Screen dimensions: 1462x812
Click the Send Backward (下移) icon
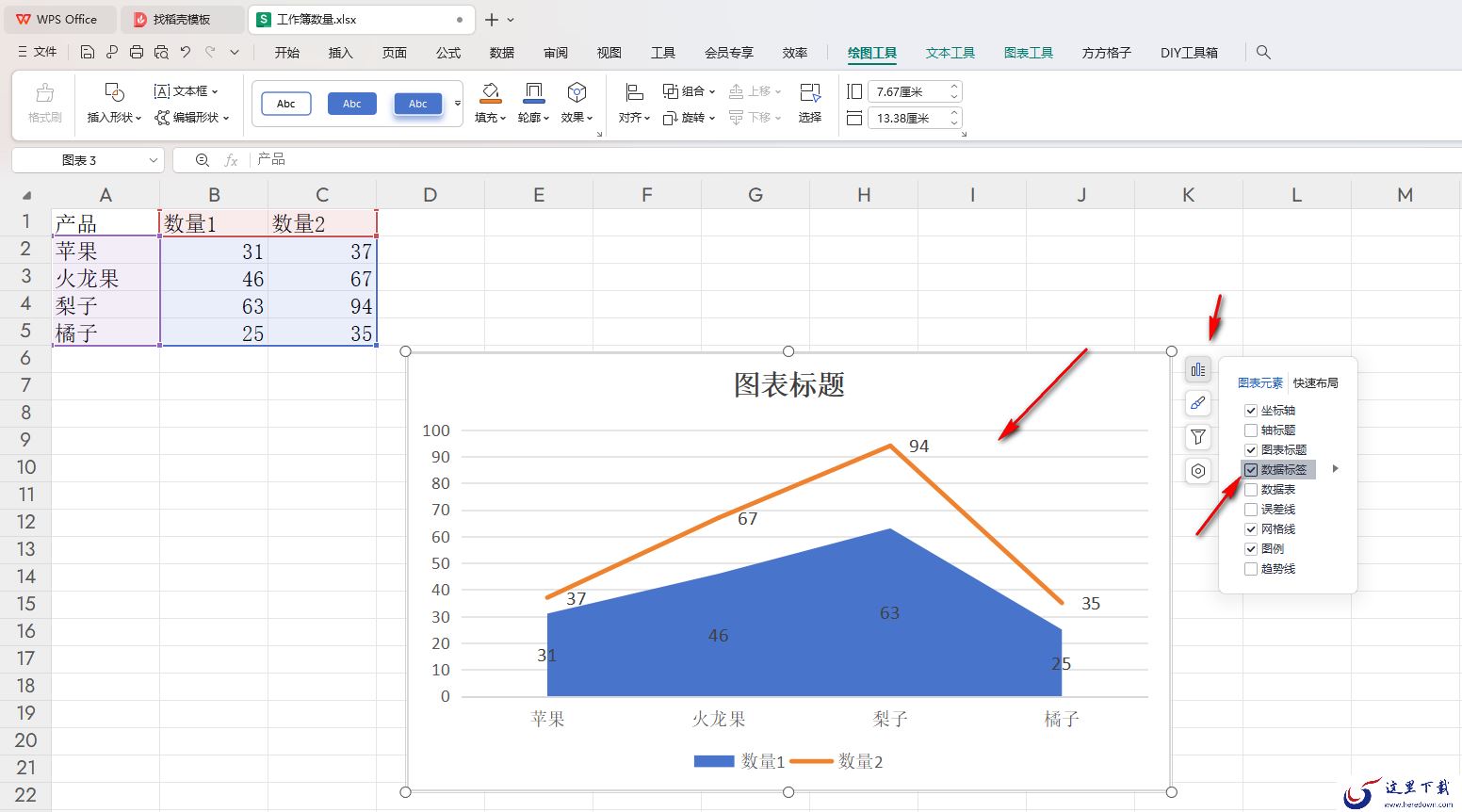pyautogui.click(x=737, y=118)
